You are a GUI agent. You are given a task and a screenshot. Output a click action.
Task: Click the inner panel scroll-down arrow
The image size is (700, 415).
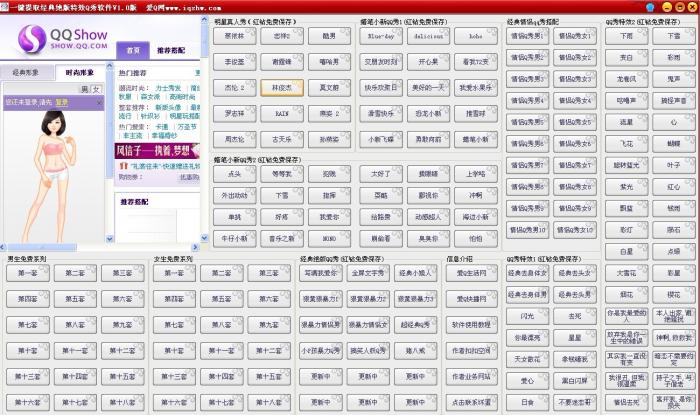(110, 239)
